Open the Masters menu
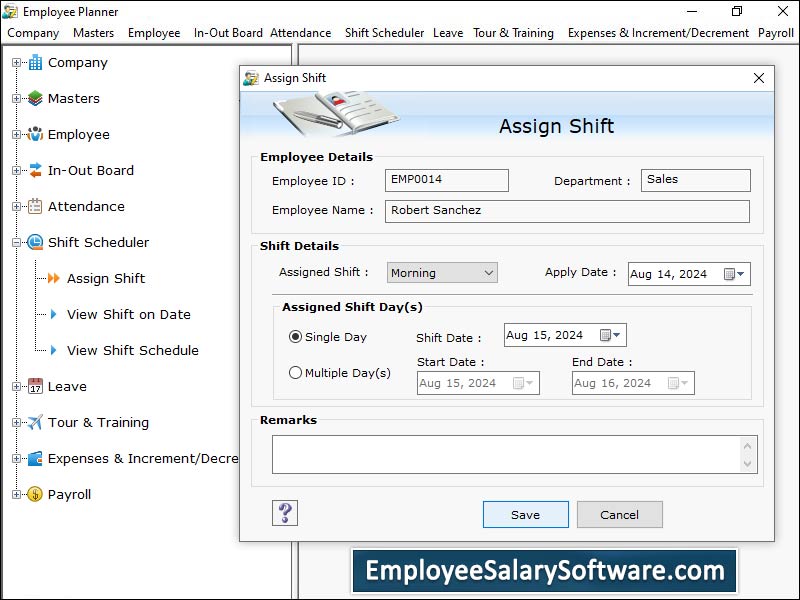The height and width of the screenshot is (600, 800). pyautogui.click(x=93, y=33)
